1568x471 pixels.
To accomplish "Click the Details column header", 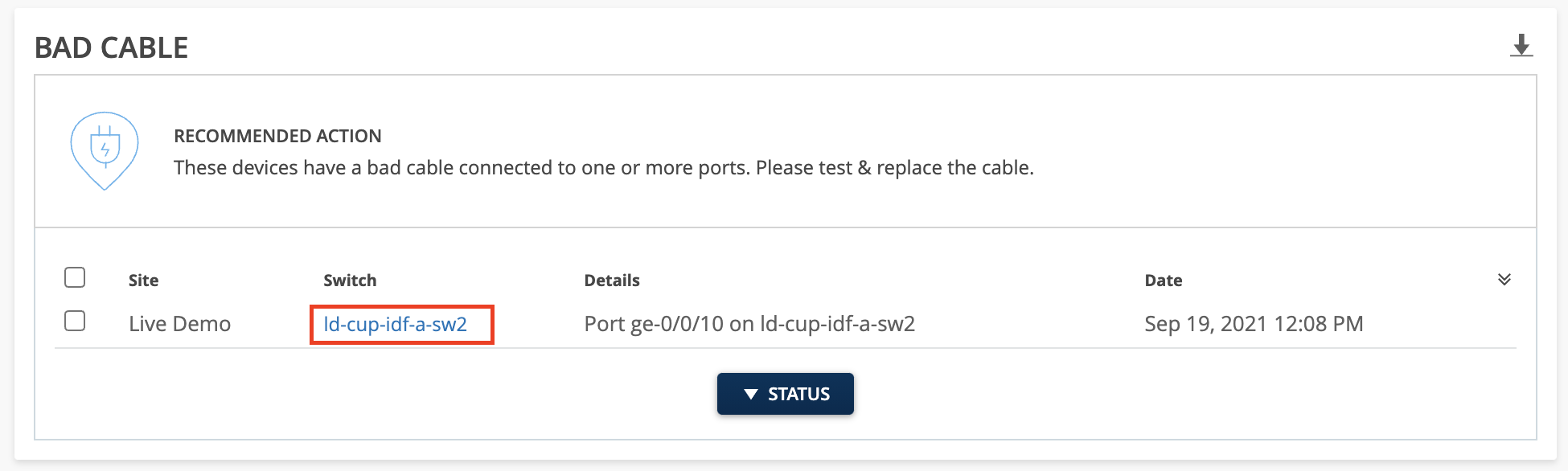I will point(611,281).
